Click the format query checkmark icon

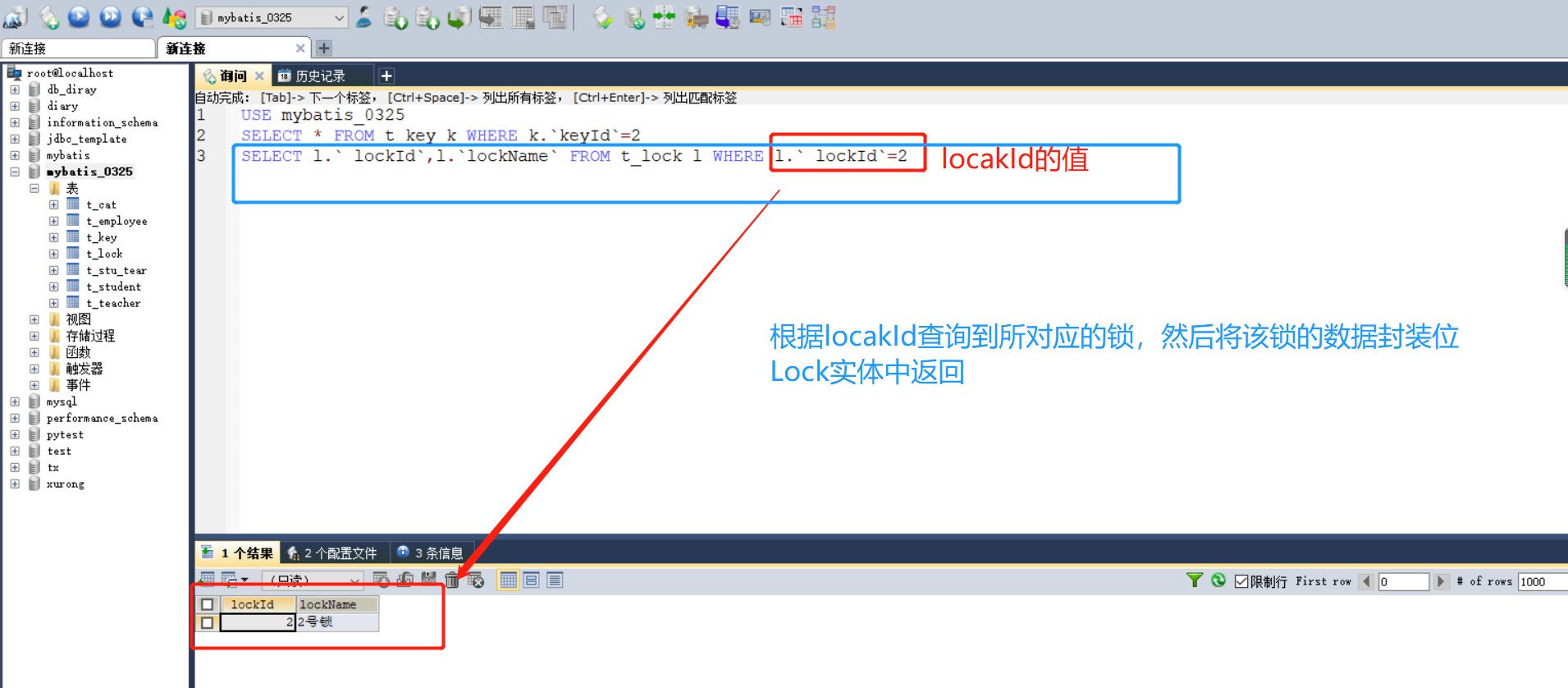602,17
